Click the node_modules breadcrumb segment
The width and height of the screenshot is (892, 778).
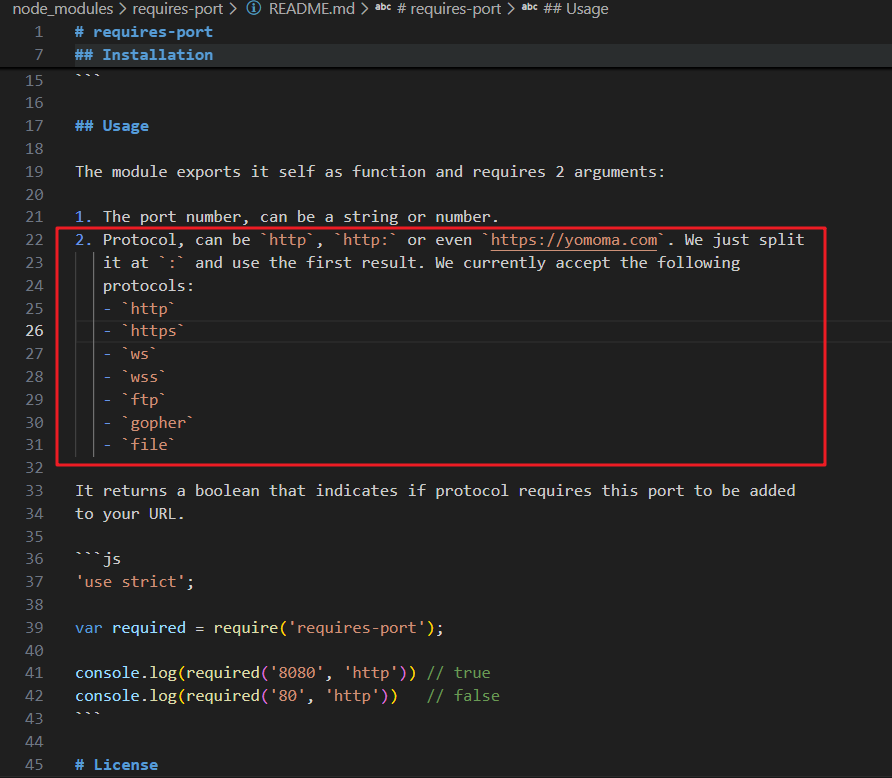63,9
